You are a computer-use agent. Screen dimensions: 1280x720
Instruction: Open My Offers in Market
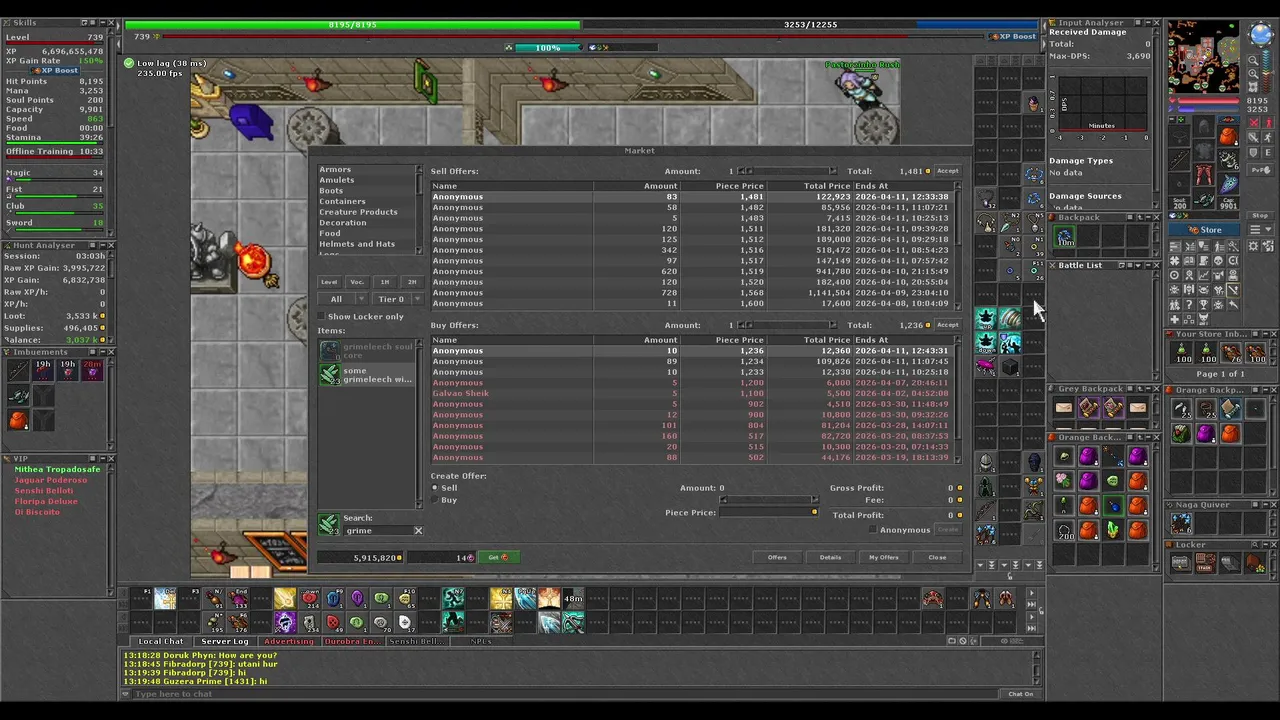point(883,557)
